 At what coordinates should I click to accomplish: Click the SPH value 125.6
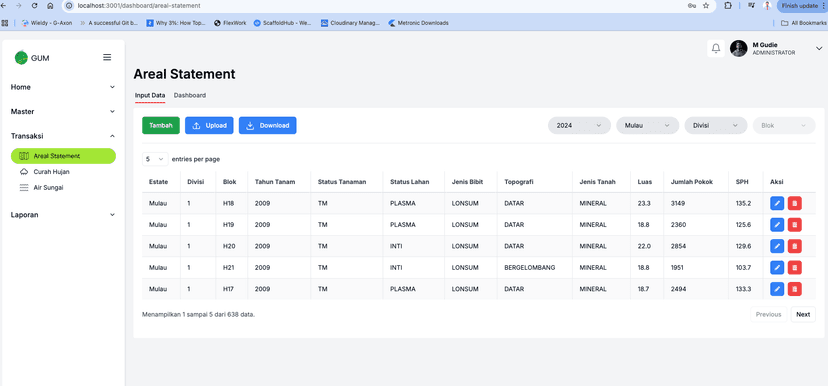click(744, 225)
